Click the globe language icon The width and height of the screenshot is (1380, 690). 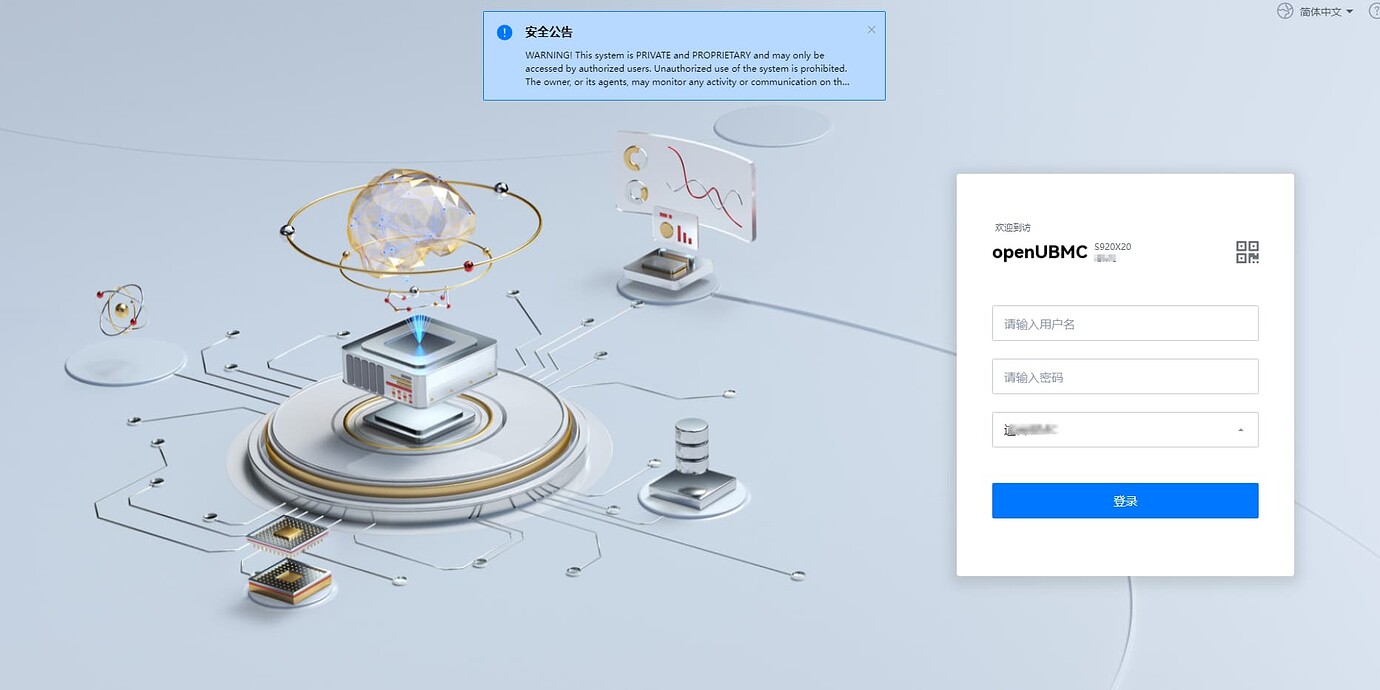coord(1285,11)
